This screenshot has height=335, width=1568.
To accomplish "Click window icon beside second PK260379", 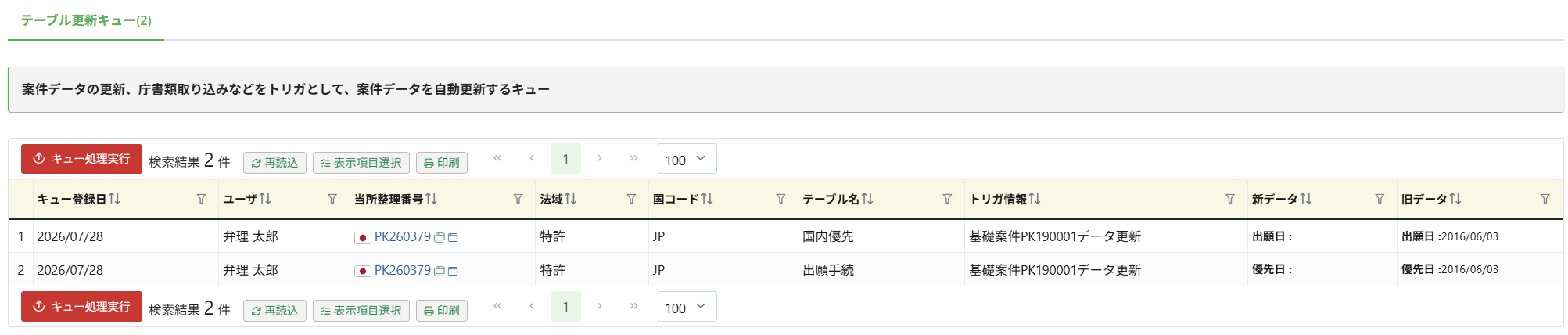I will click(x=453, y=271).
